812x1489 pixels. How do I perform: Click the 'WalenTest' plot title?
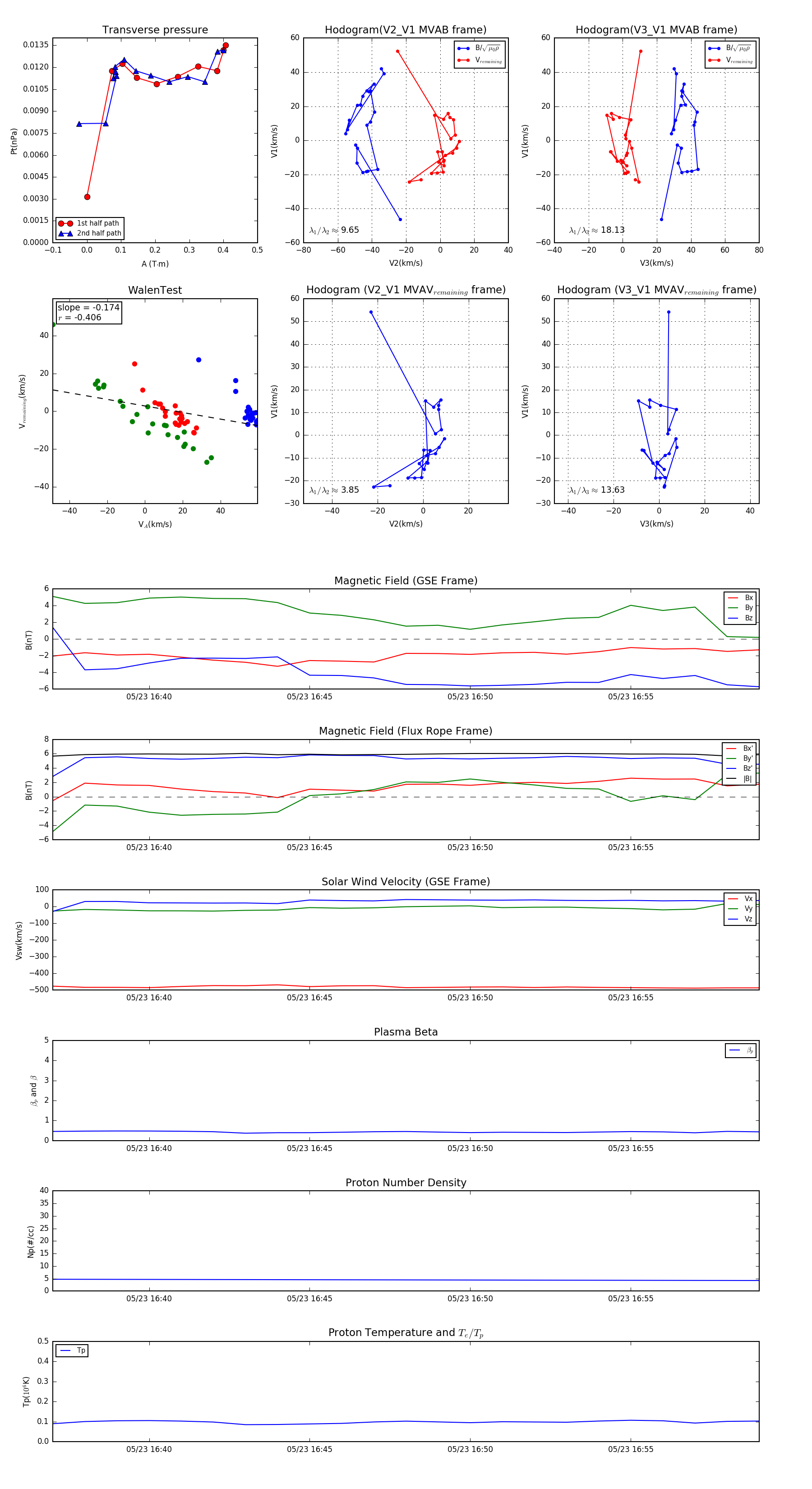155,290
